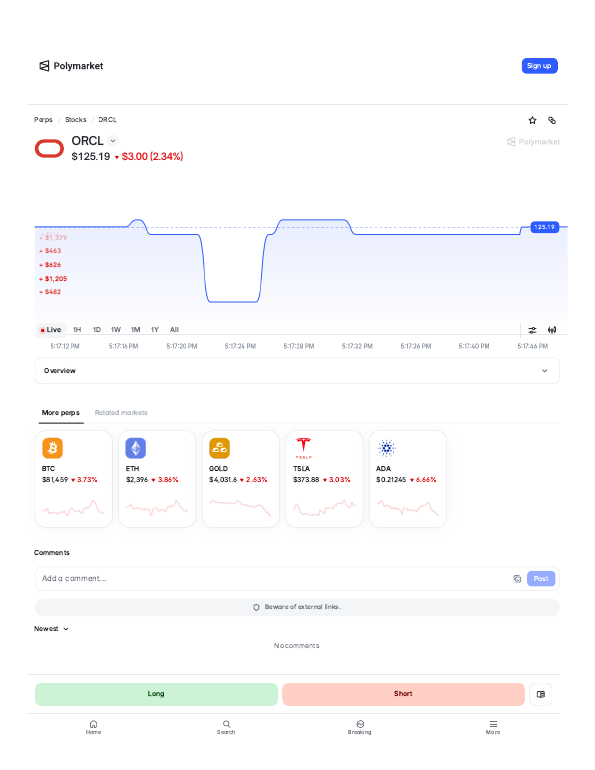Screen dimensions: 595x770
Task: Click the 125.19 price label on the chart
Action: [x=545, y=227]
